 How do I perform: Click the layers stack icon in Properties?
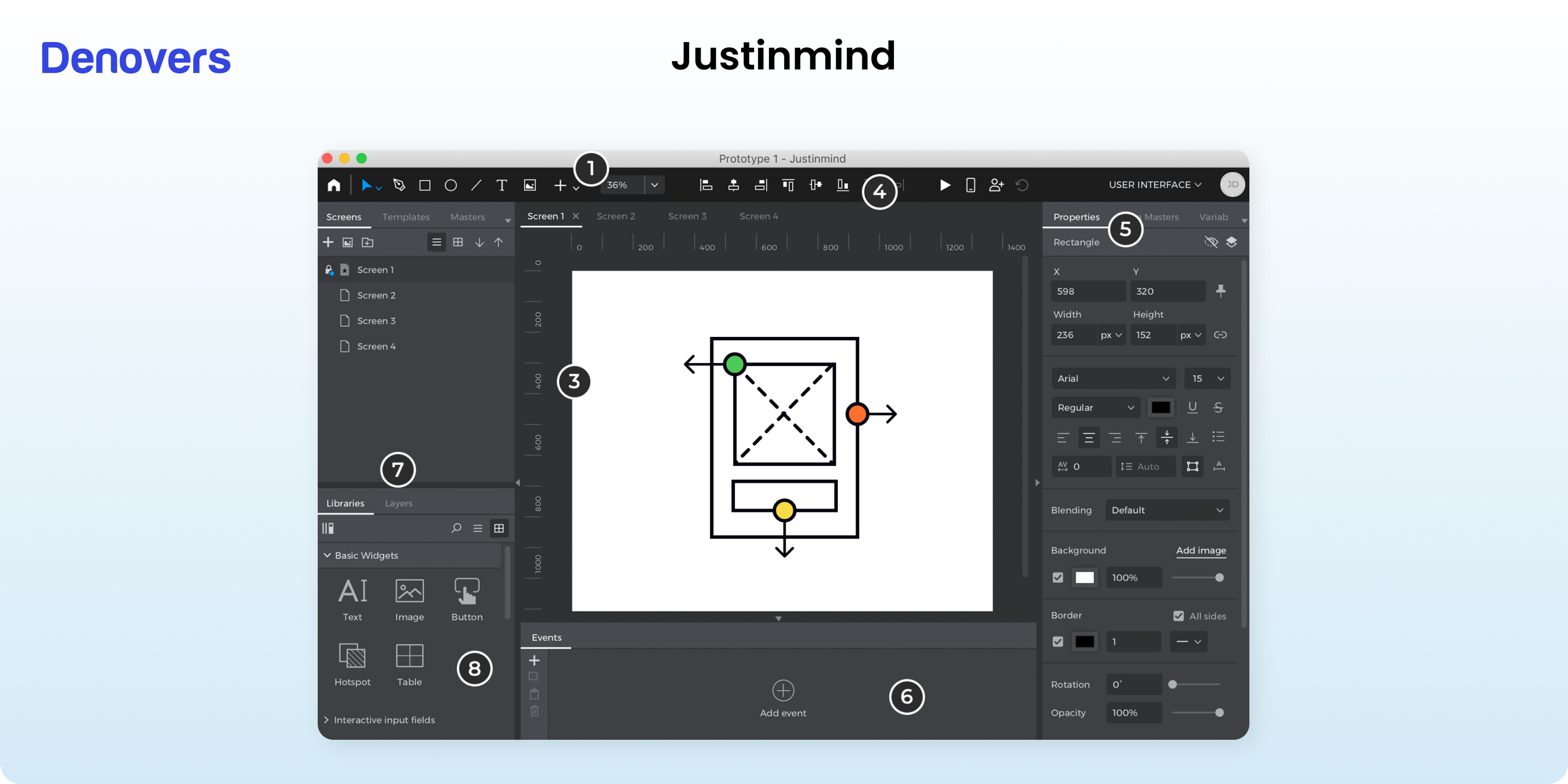[1232, 242]
